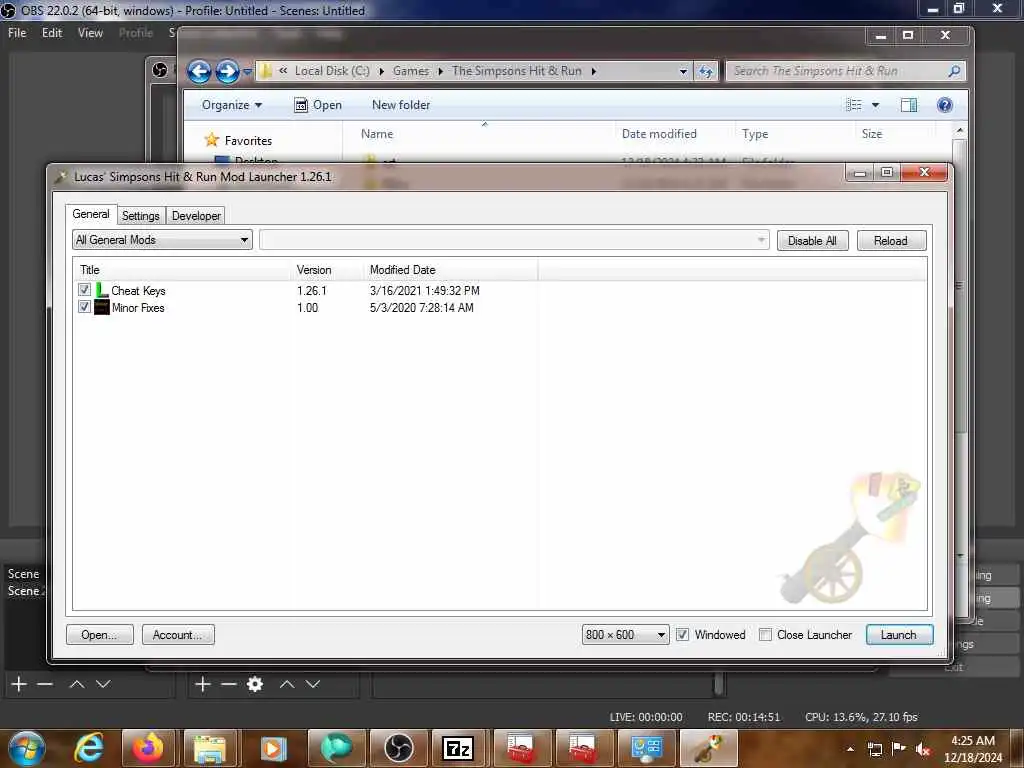The height and width of the screenshot is (768, 1024).
Task: Go back in Explorer window
Action: tap(199, 71)
